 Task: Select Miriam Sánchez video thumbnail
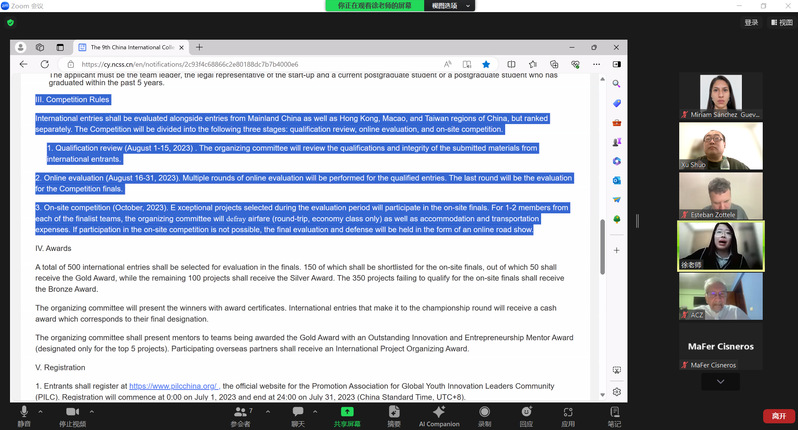[x=721, y=96]
